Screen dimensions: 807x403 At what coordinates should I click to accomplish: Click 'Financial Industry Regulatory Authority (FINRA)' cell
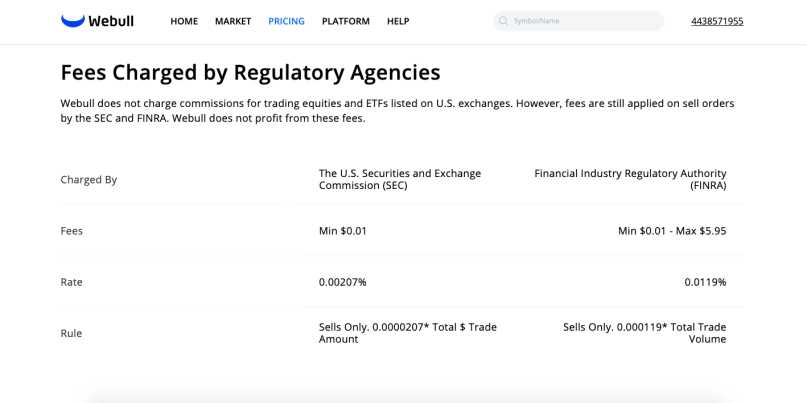[x=630, y=180]
